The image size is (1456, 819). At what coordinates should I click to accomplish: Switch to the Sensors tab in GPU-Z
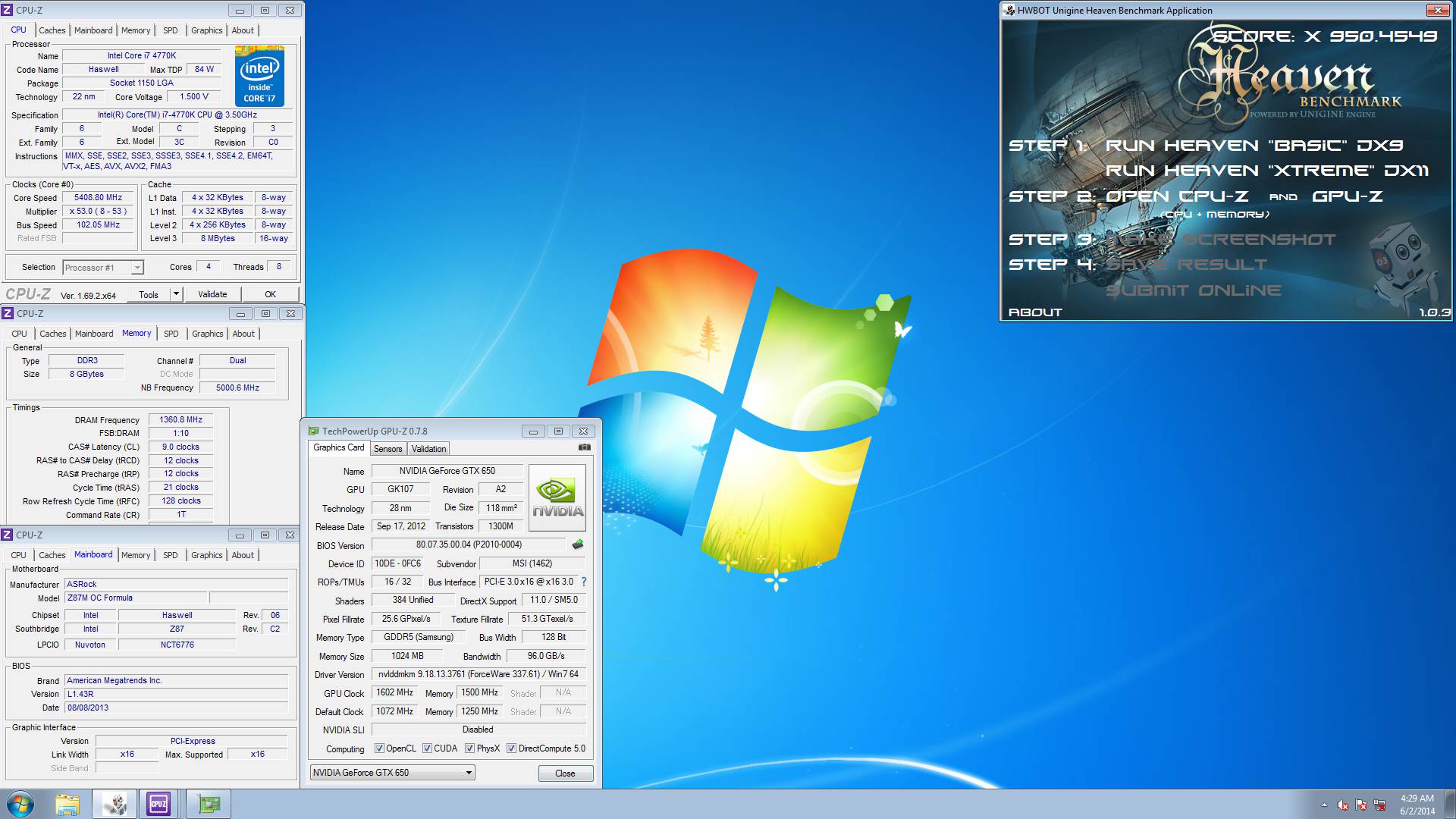click(x=388, y=449)
